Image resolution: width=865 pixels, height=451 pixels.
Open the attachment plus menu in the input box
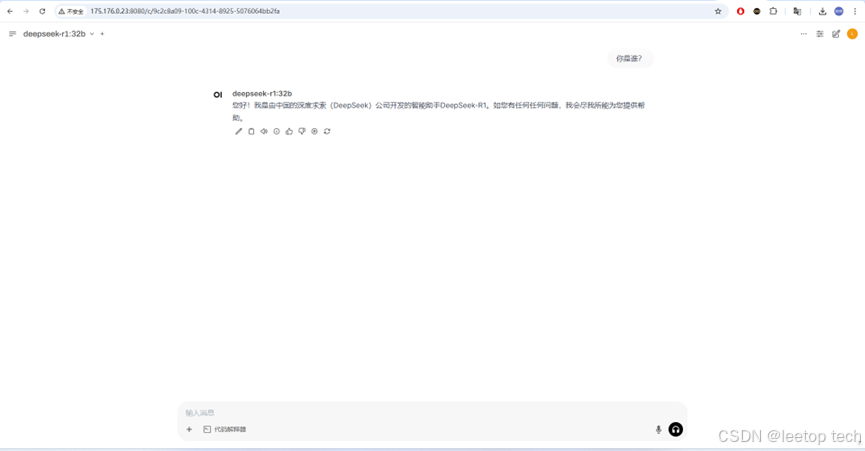189,429
